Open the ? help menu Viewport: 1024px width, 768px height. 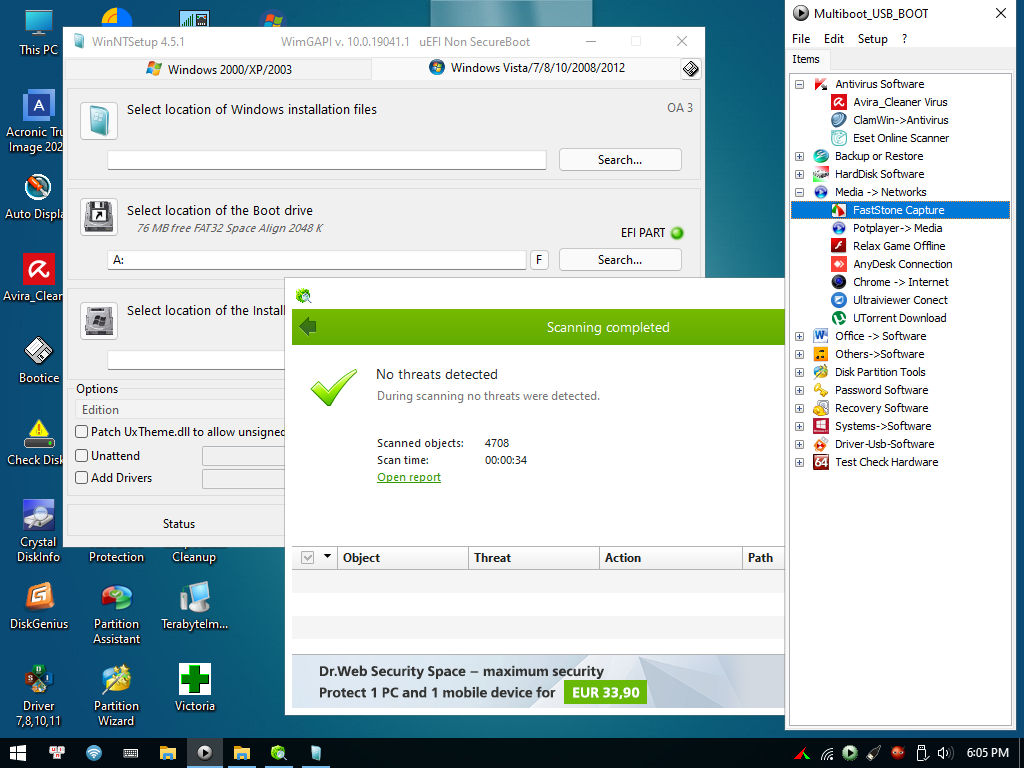904,39
